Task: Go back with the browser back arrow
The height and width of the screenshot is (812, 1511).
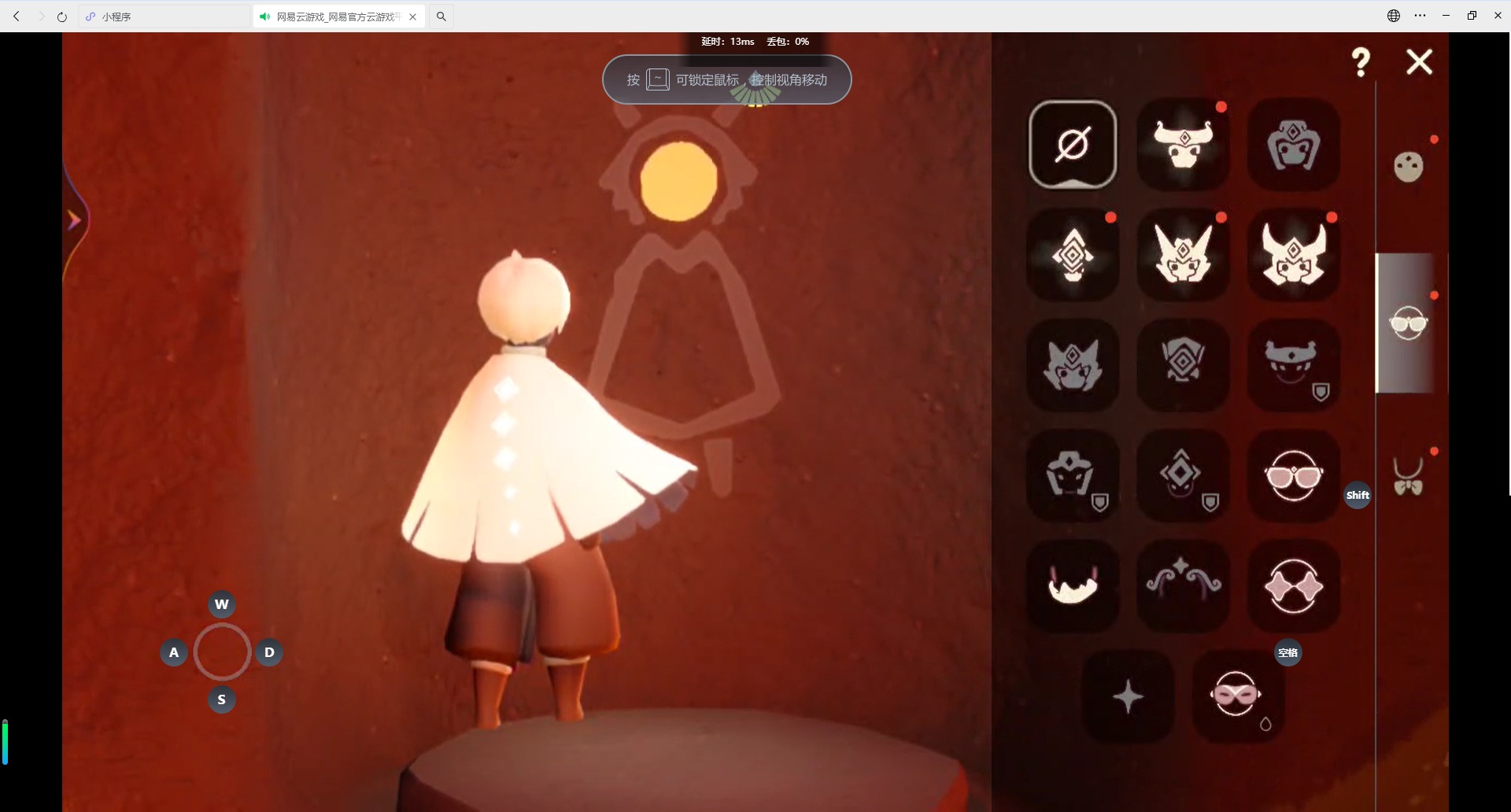Action: [x=17, y=16]
